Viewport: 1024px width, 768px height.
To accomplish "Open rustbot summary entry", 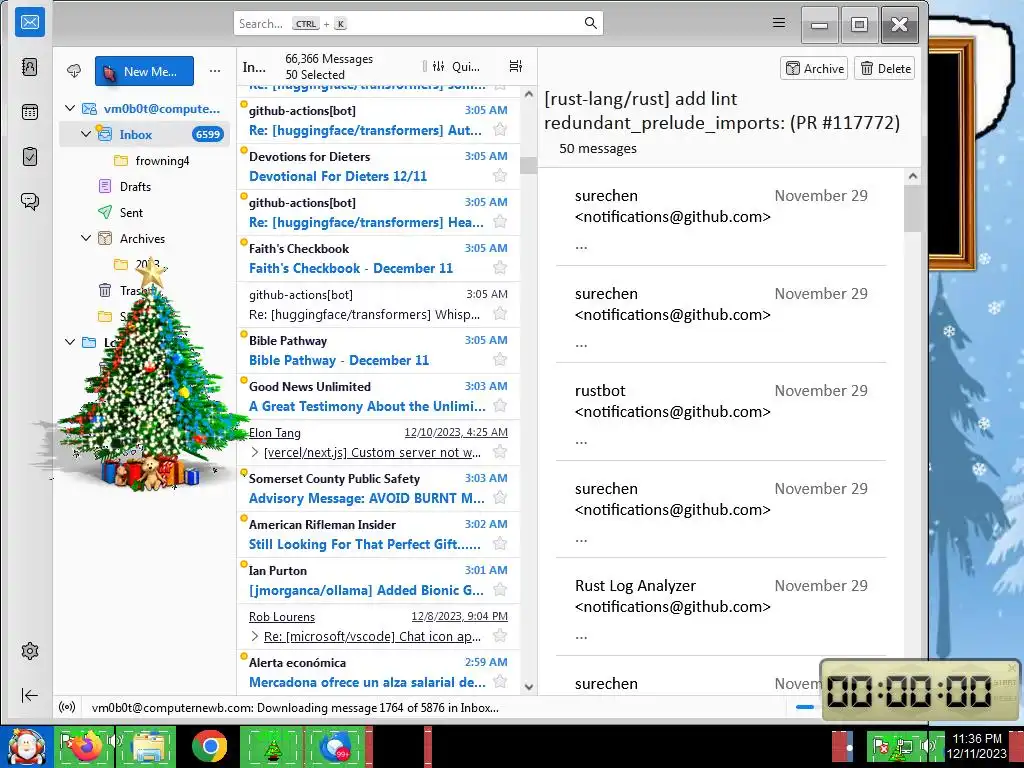I will point(721,412).
